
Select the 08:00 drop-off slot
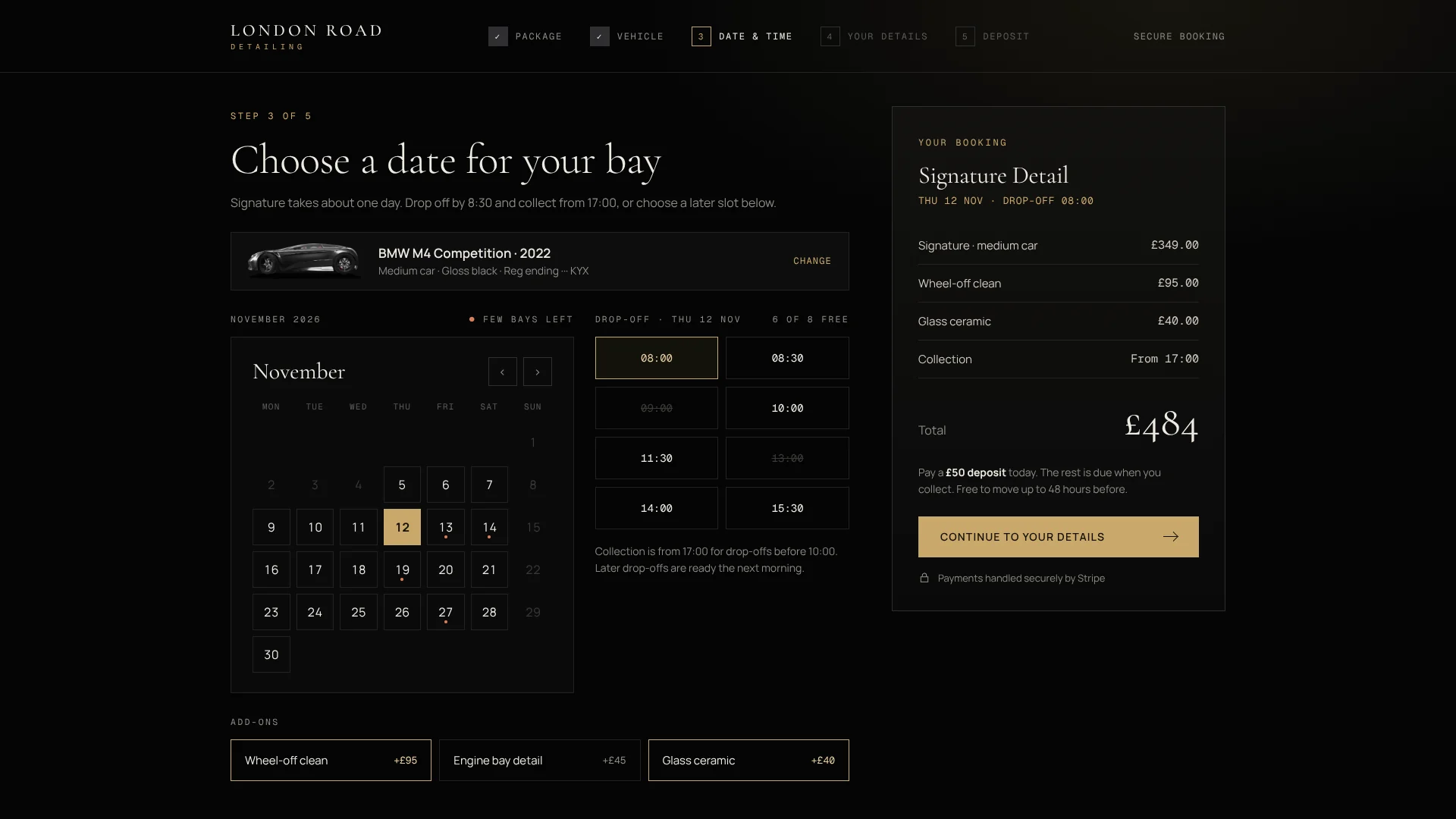point(657,358)
